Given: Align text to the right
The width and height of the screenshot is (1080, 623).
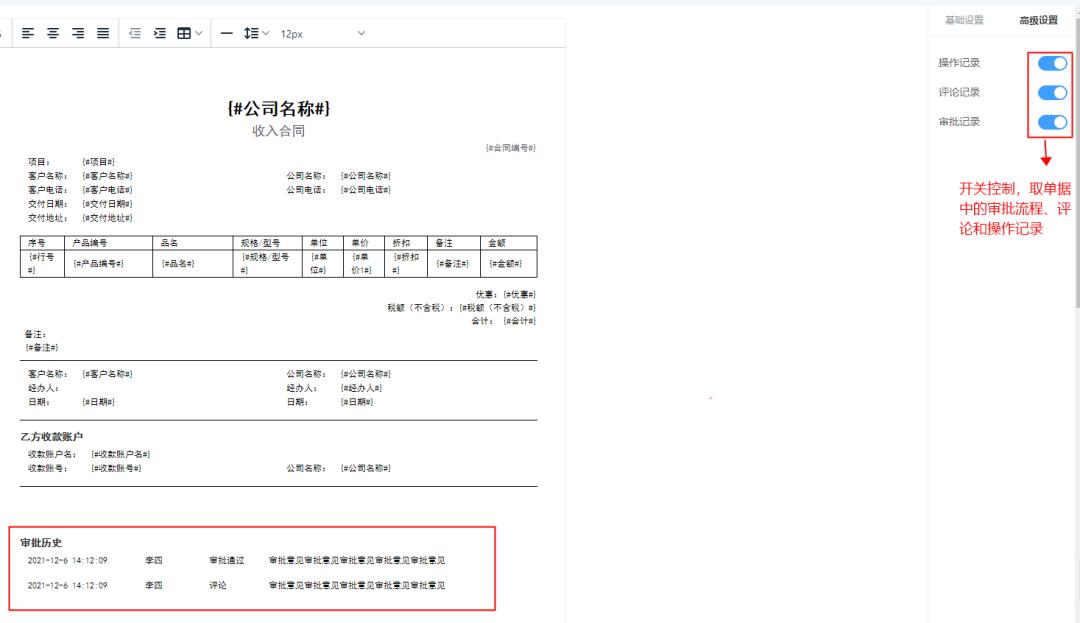Looking at the screenshot, I should point(77,32).
